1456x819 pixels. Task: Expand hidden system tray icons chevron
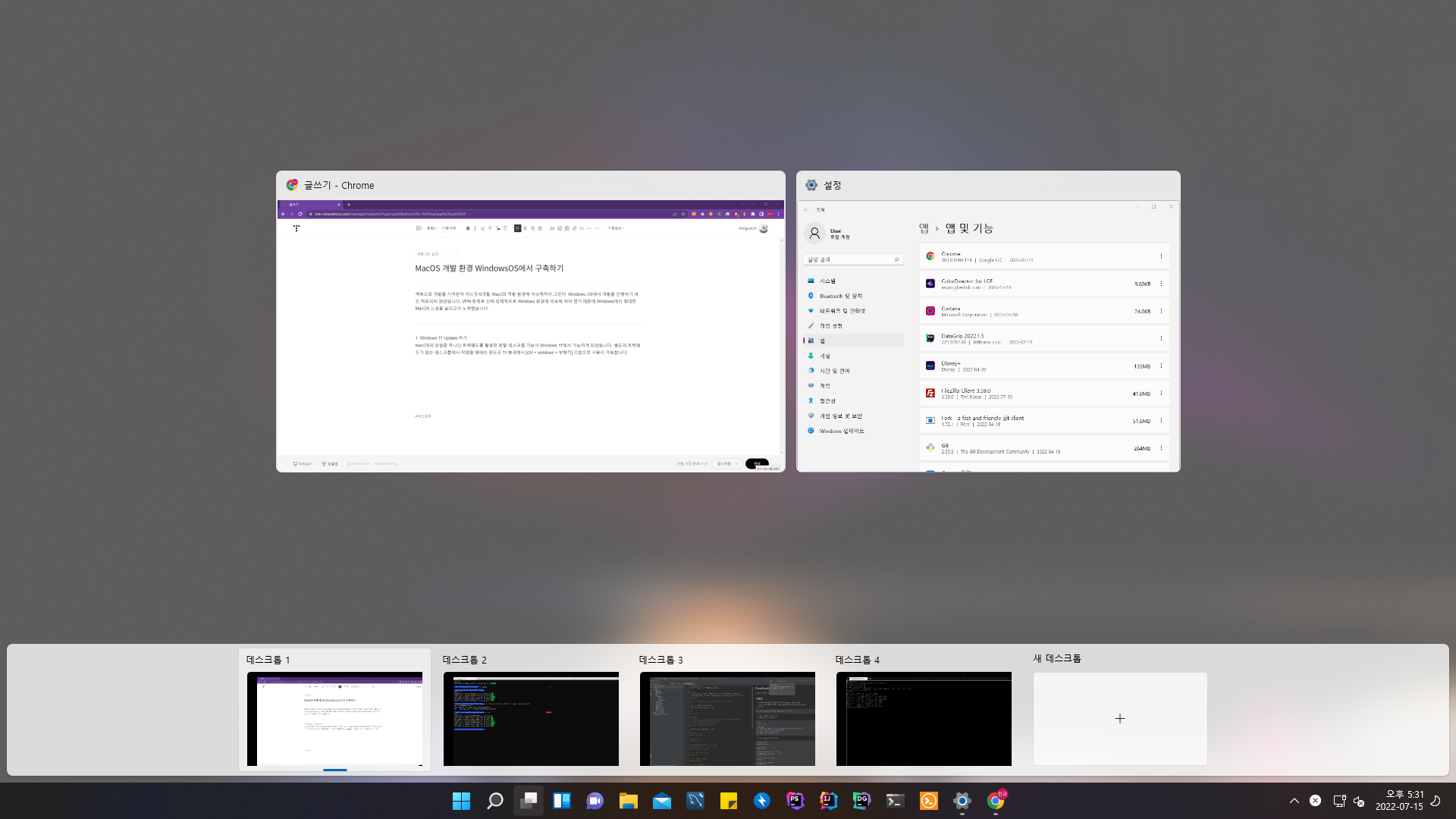[x=1294, y=801]
